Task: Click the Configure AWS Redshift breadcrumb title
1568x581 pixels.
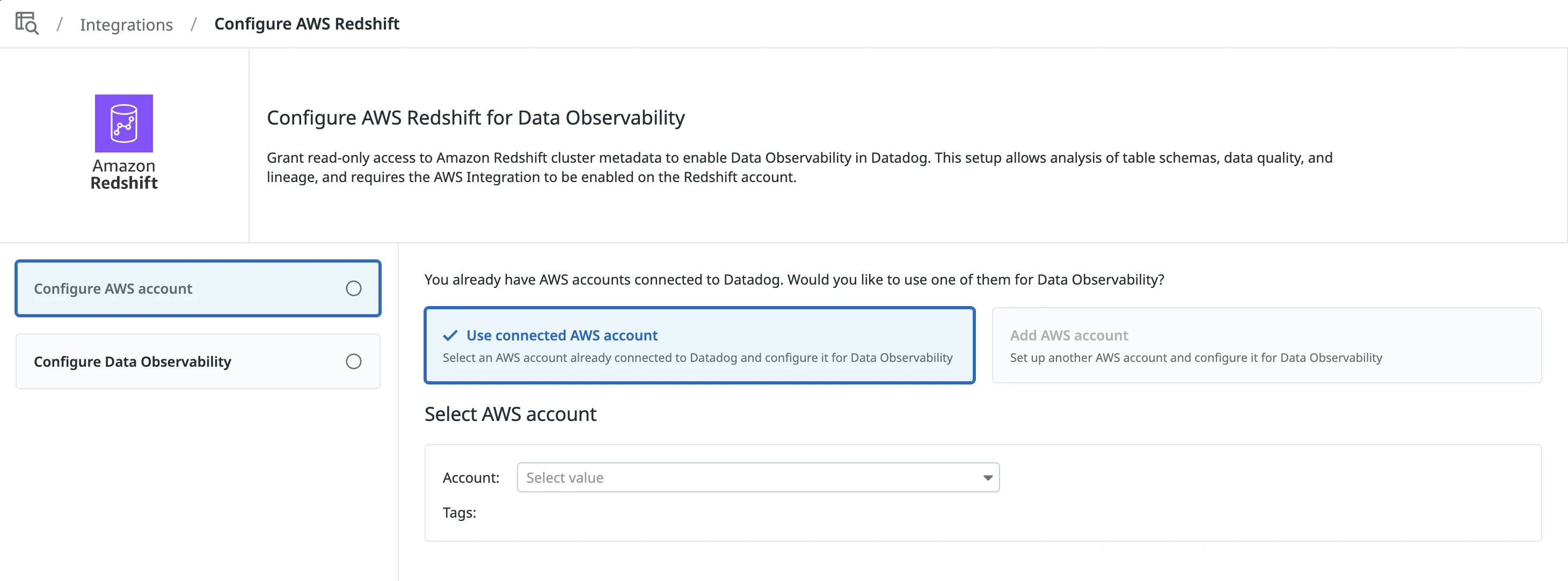Action: (x=307, y=24)
